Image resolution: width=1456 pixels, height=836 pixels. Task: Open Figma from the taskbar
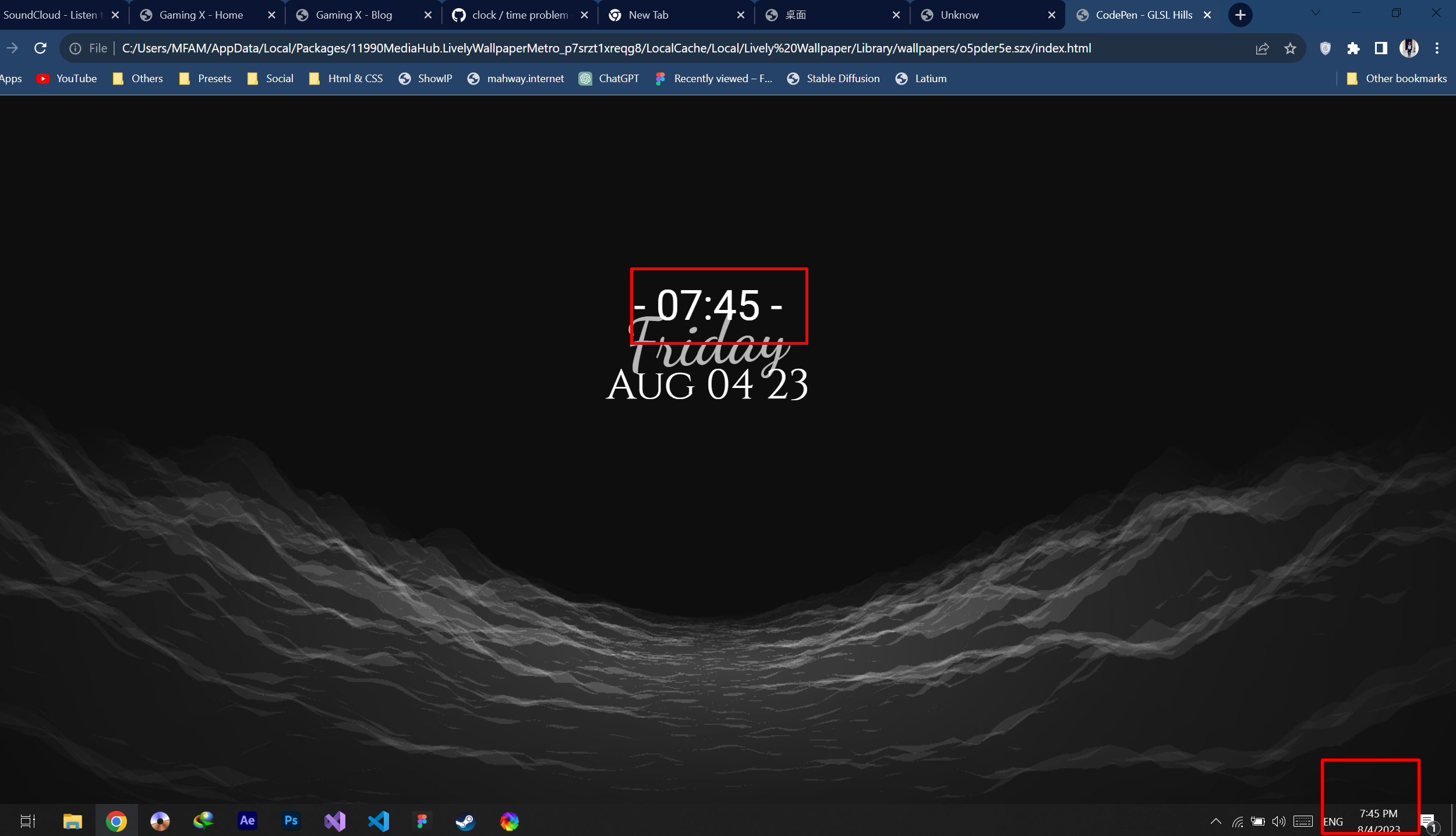[x=422, y=820]
